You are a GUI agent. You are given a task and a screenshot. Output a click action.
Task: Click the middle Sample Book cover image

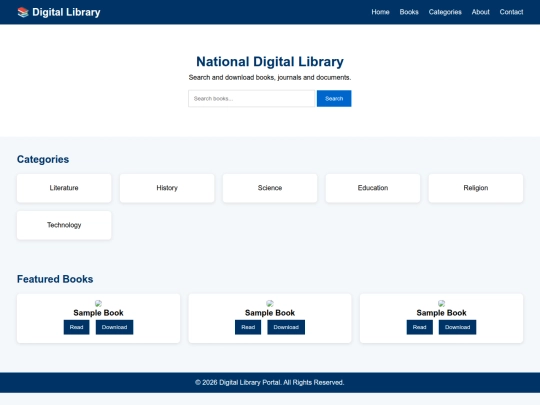[x=270, y=303]
